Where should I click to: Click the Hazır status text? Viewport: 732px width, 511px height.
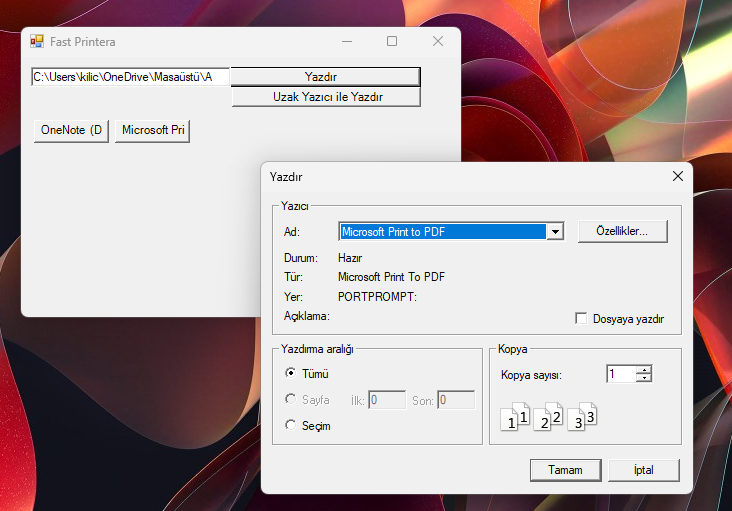pos(350,258)
